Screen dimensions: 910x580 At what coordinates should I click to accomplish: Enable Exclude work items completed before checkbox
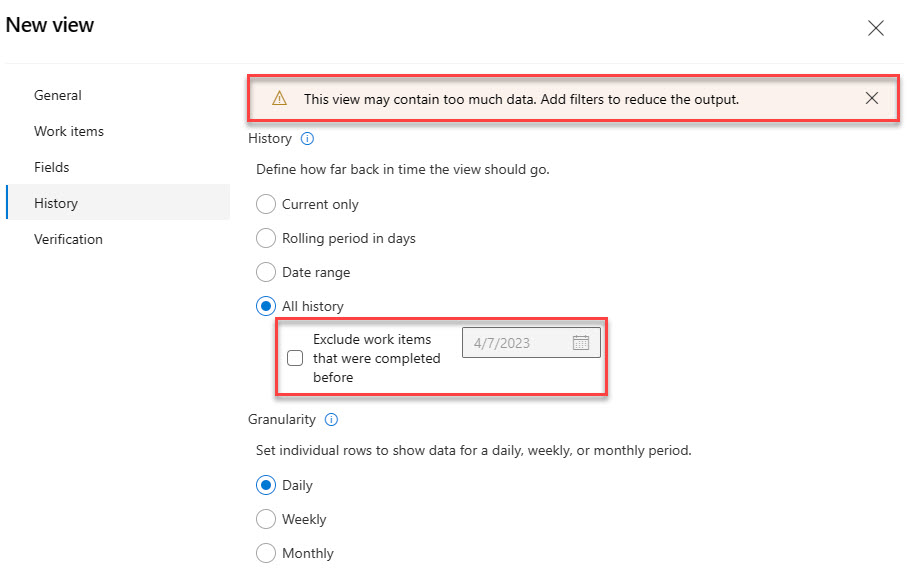(295, 359)
